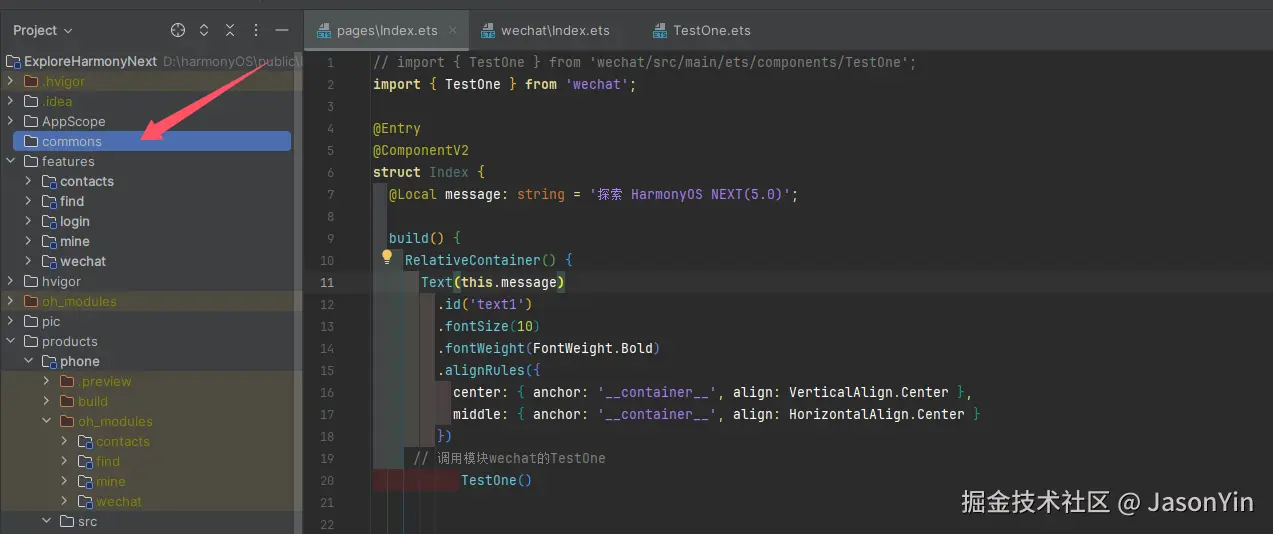
Task: Expand the contacts module under features
Action: 29,181
